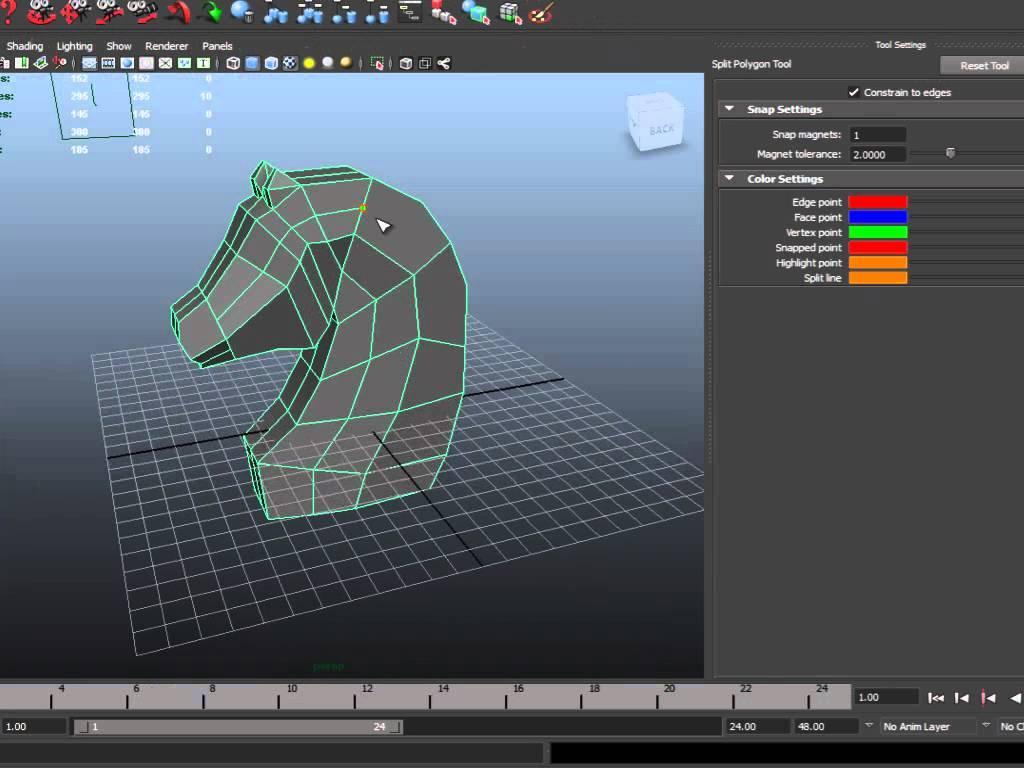Enable the Constrain to edges checkbox
The width and height of the screenshot is (1024, 768).
tap(856, 91)
